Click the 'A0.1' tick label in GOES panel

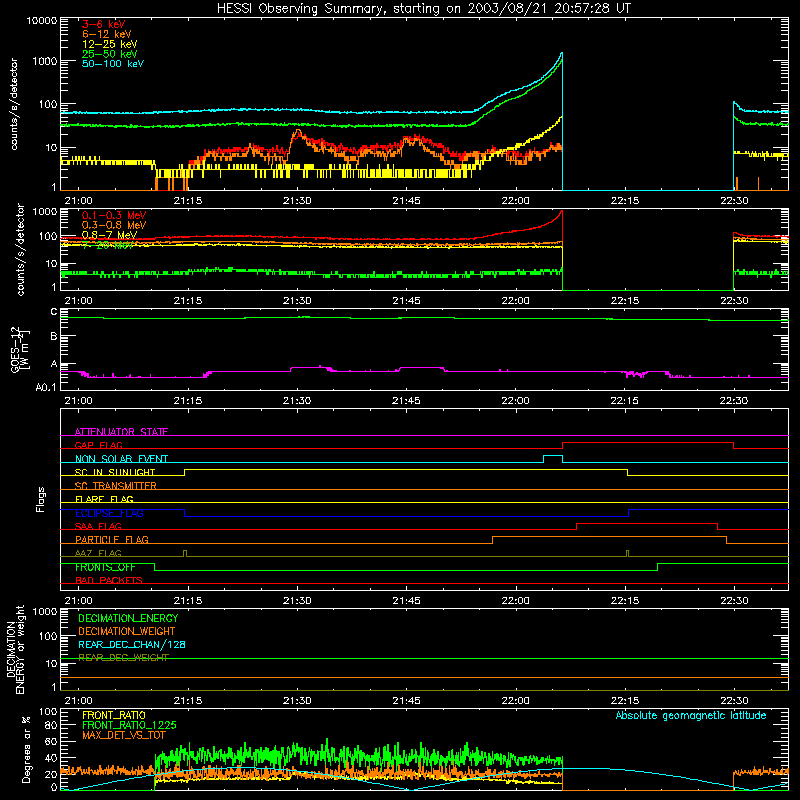[46, 388]
